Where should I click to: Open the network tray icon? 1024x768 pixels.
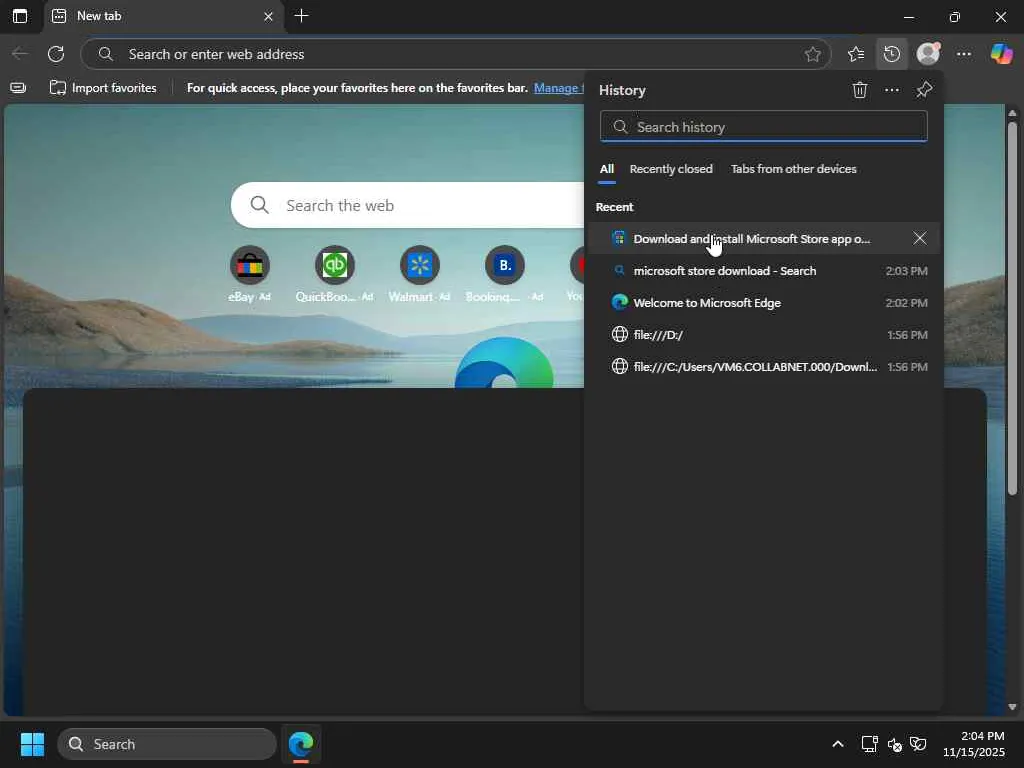tap(869, 744)
